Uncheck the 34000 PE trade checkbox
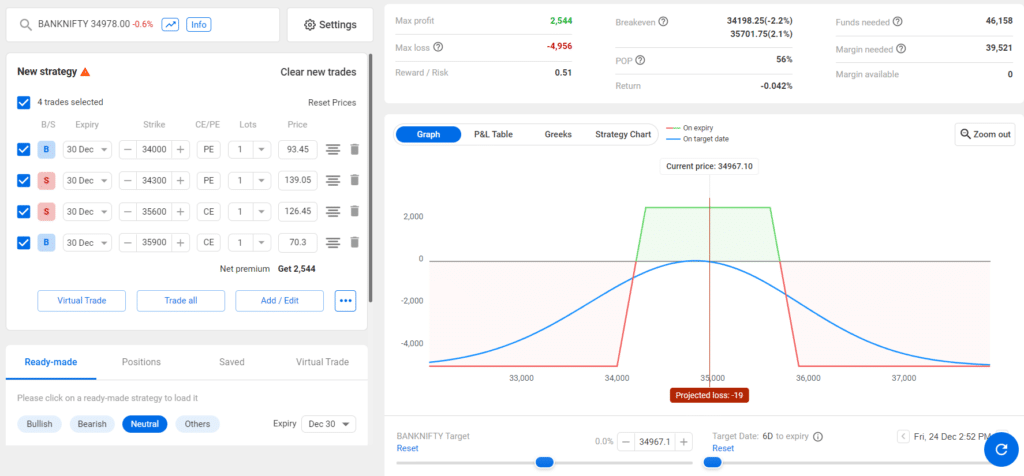This screenshot has width=1024, height=476. (x=24, y=150)
